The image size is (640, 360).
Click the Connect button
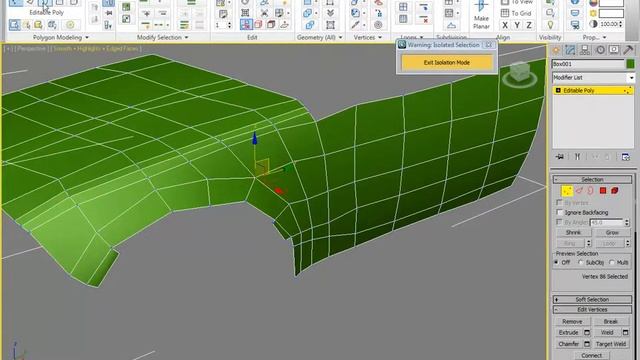(592, 356)
